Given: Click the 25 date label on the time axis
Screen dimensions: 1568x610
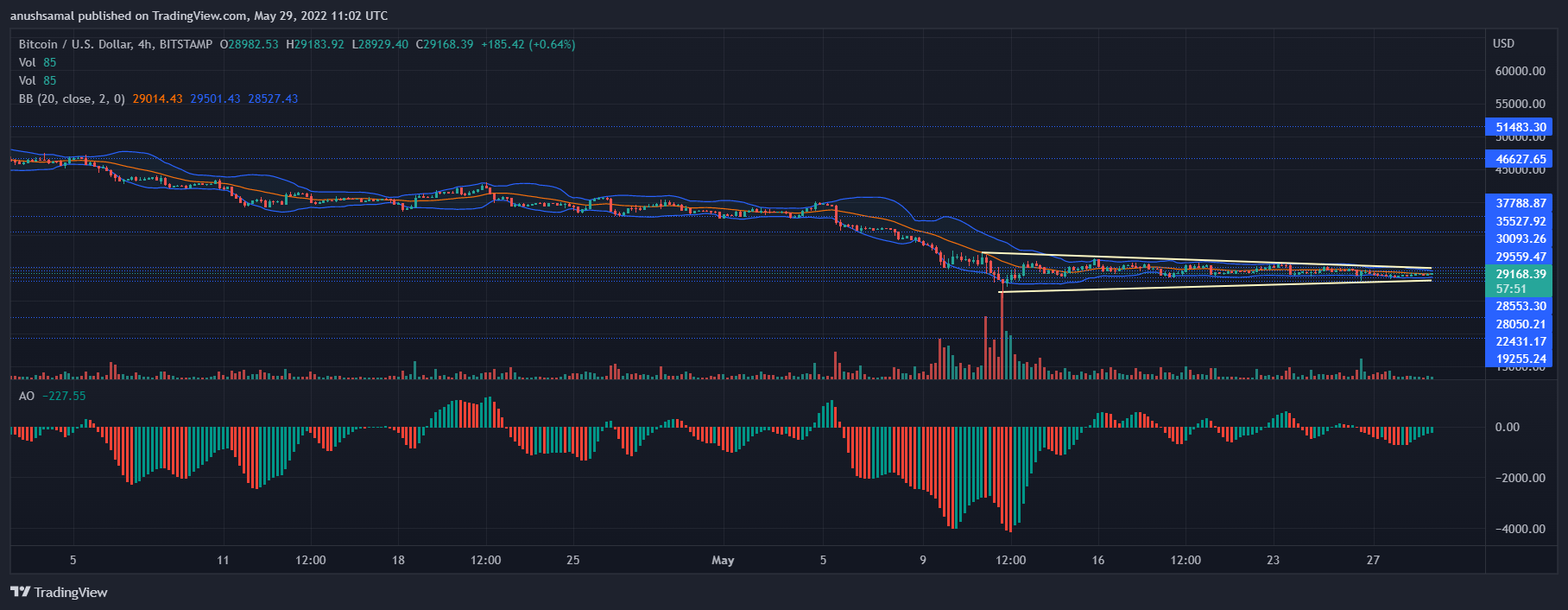Looking at the screenshot, I should tap(573, 560).
